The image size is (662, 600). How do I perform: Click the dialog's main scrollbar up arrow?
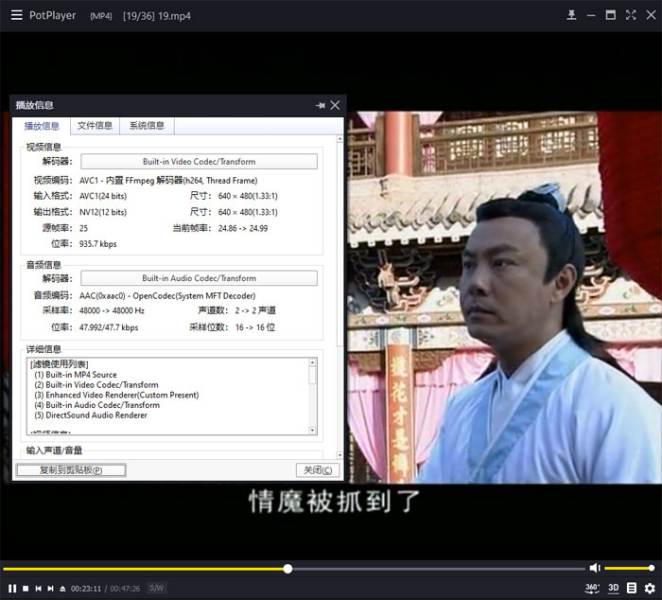click(340, 139)
